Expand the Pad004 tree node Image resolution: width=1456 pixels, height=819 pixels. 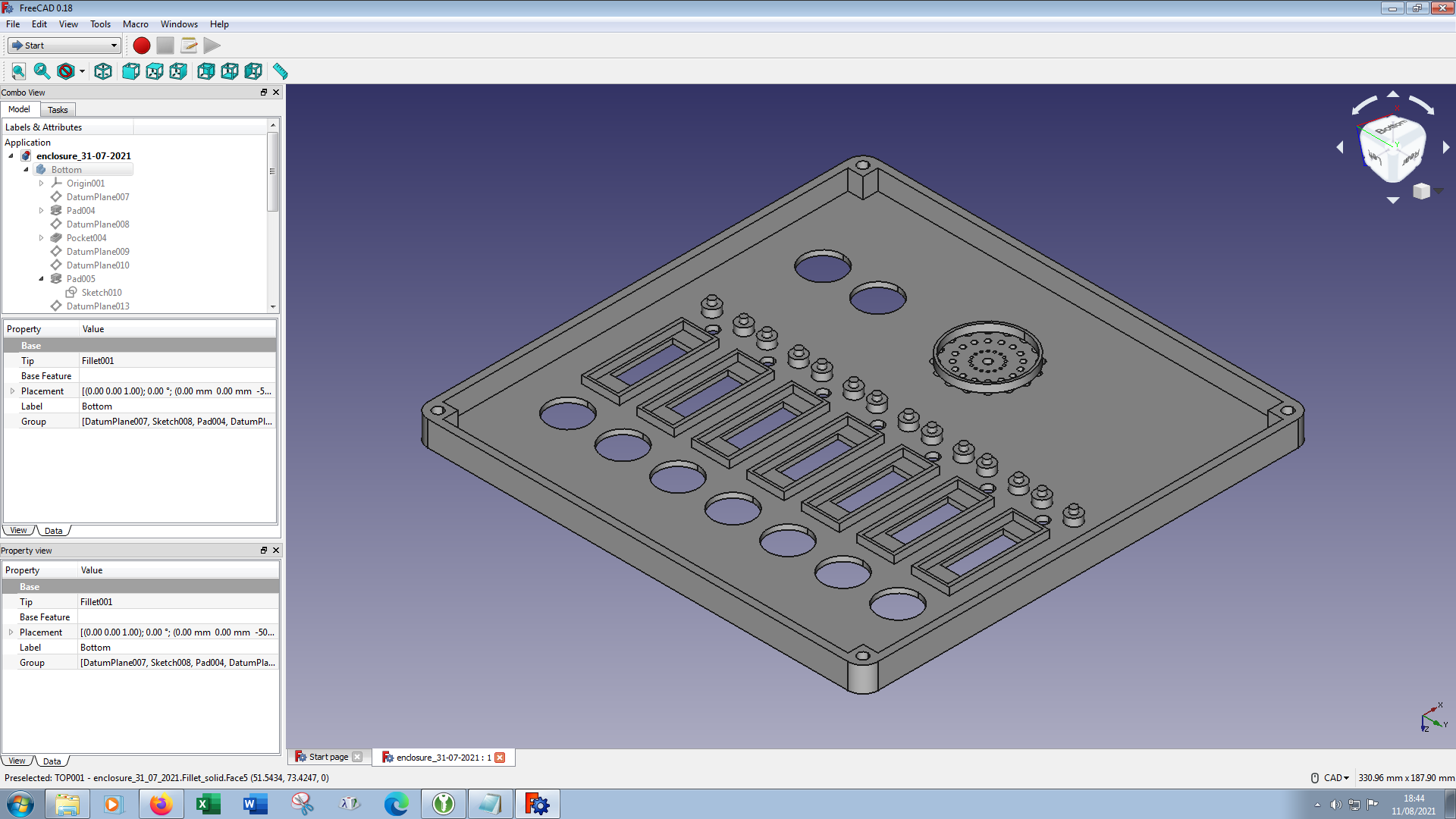42,211
